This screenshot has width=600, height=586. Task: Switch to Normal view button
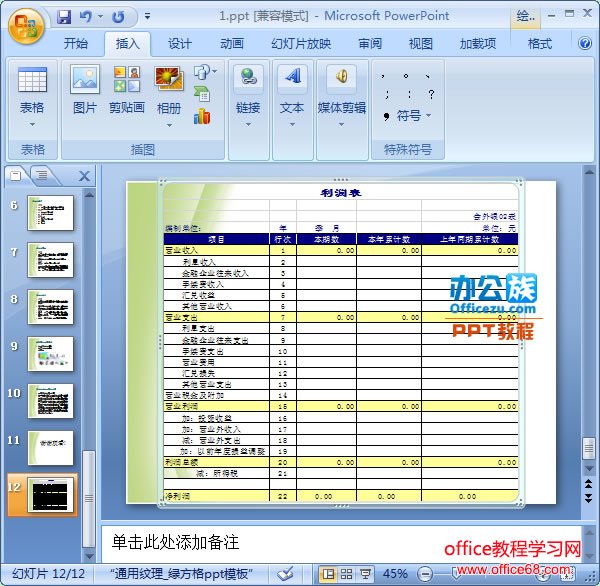(328, 574)
